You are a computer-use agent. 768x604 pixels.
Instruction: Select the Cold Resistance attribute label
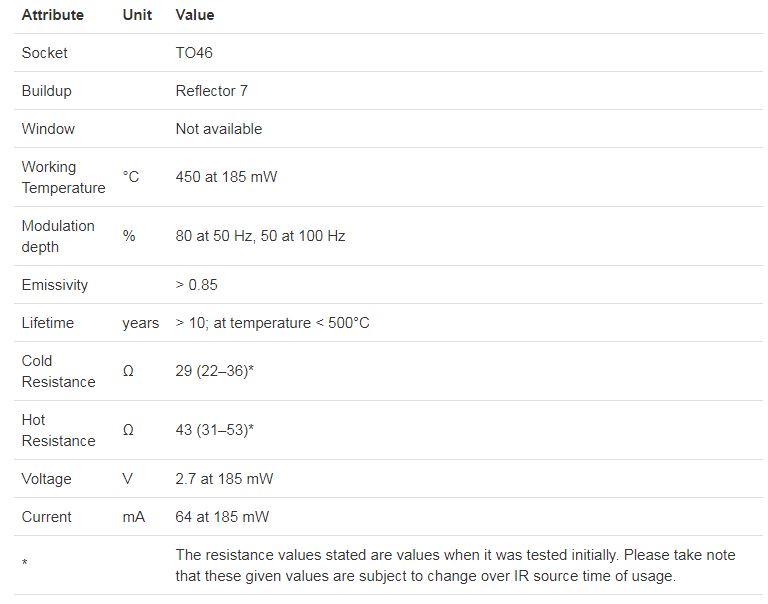point(58,371)
